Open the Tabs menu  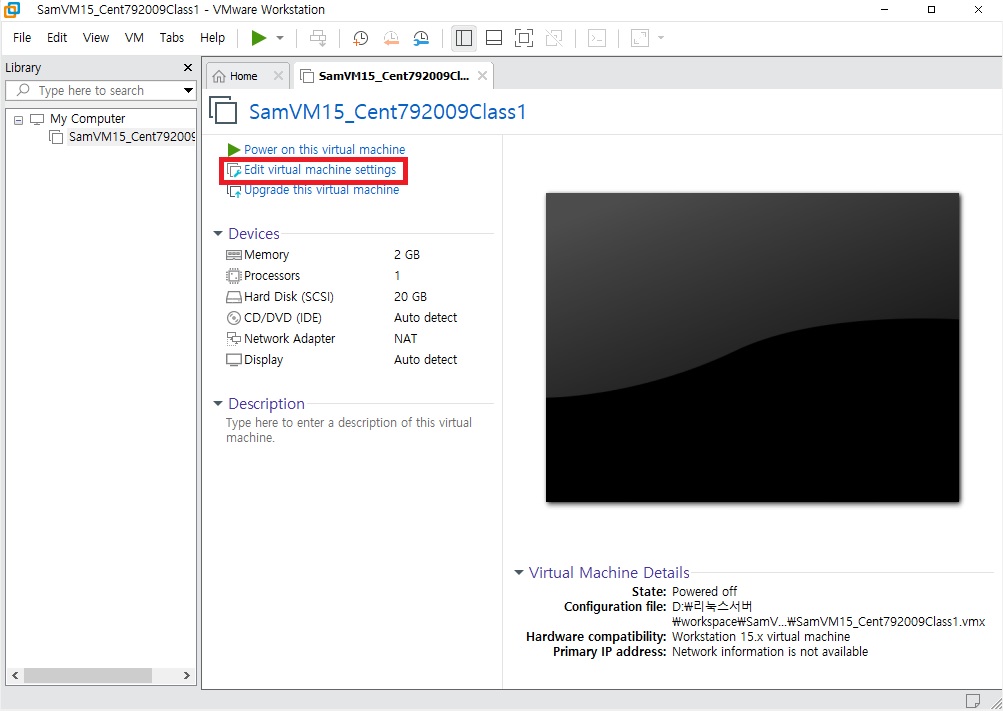coord(172,38)
